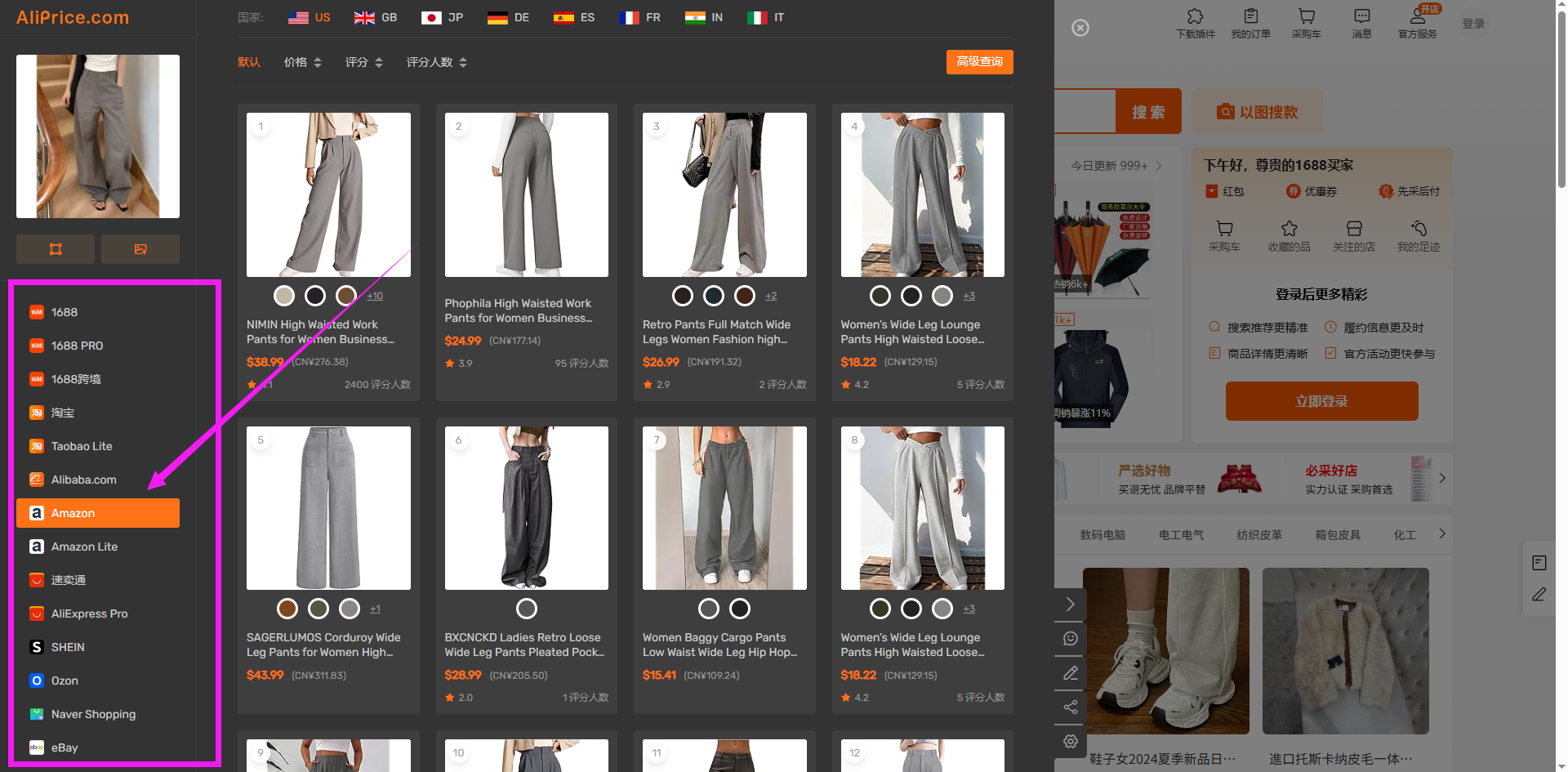Sort results by 价格 price arrows
This screenshot has width=1568, height=772.
tap(302, 62)
